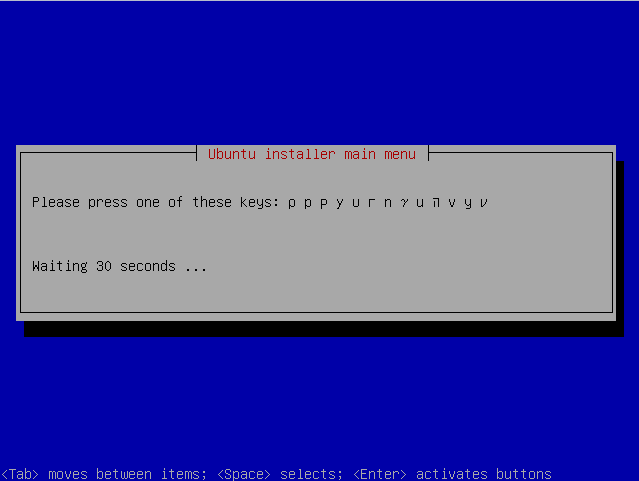639x481 pixels.
Task: Click the <Space> hint in the help bar
Action: (x=244, y=474)
